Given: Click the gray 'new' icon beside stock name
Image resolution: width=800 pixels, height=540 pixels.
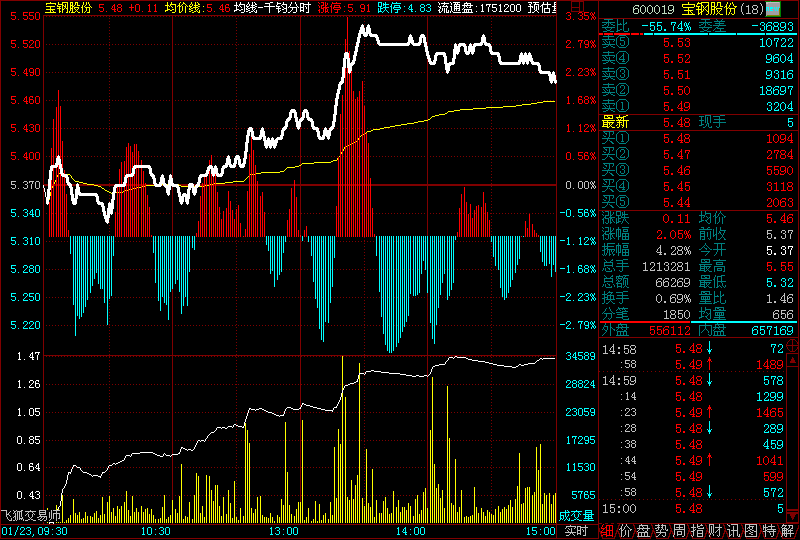Looking at the screenshot, I should coord(773,9).
